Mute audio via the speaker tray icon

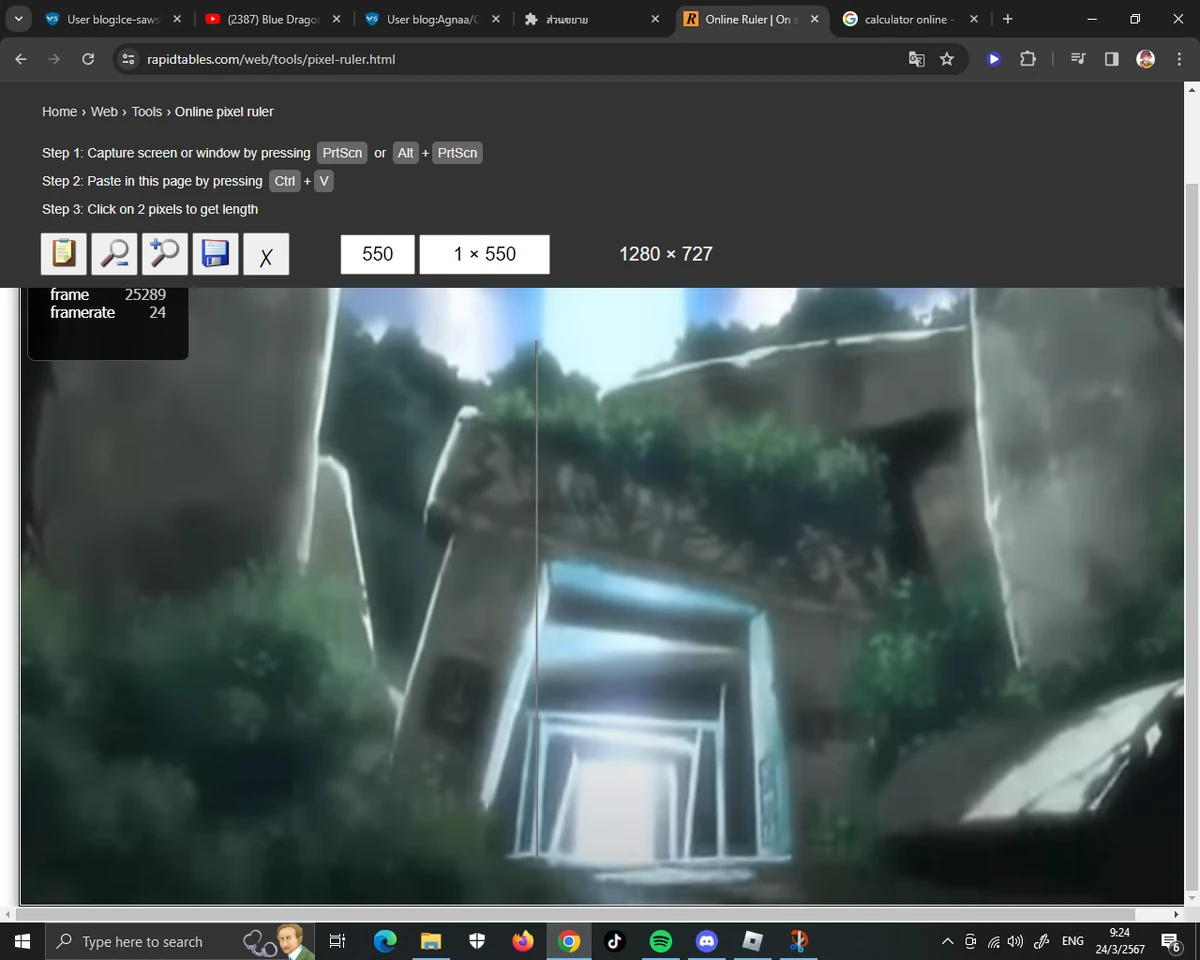(1015, 941)
